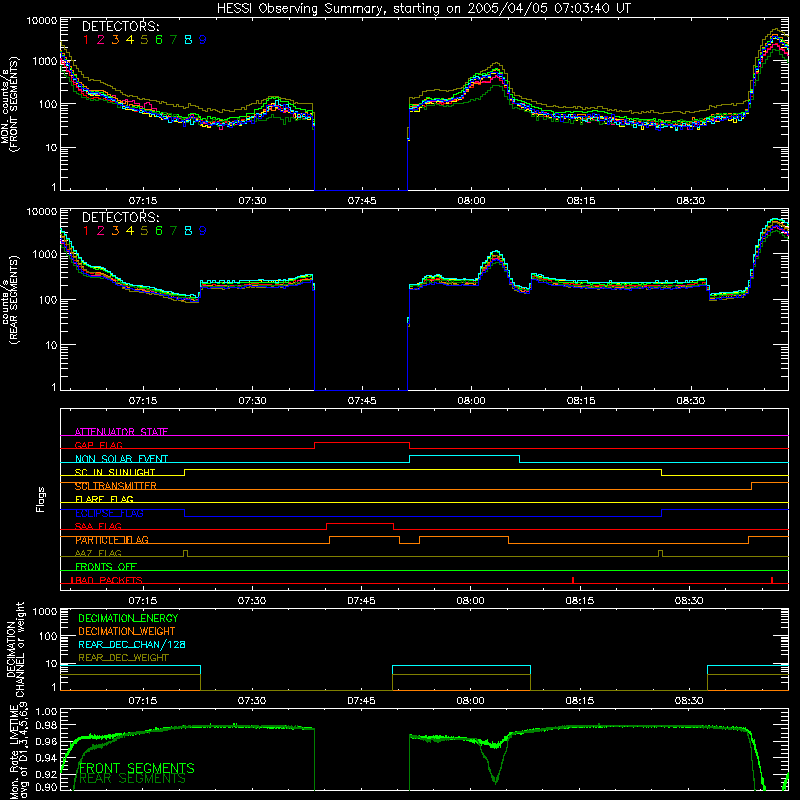Click the REAR SEGMENTS livetime legend text
The width and height of the screenshot is (800, 800).
(x=132, y=779)
